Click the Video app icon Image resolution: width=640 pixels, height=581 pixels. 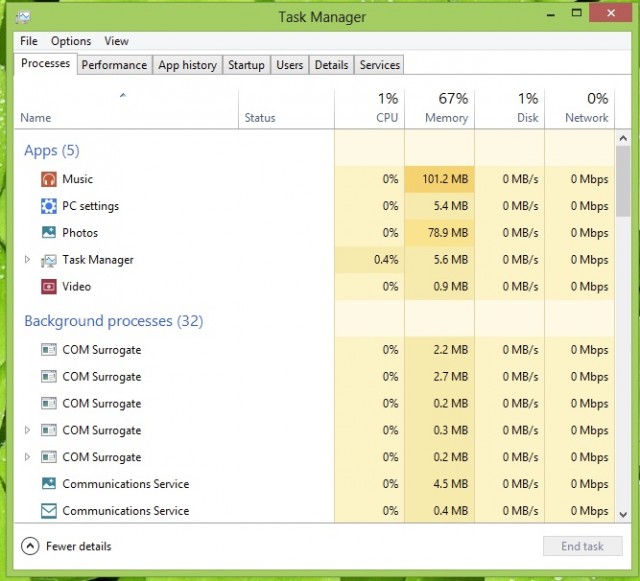point(49,287)
